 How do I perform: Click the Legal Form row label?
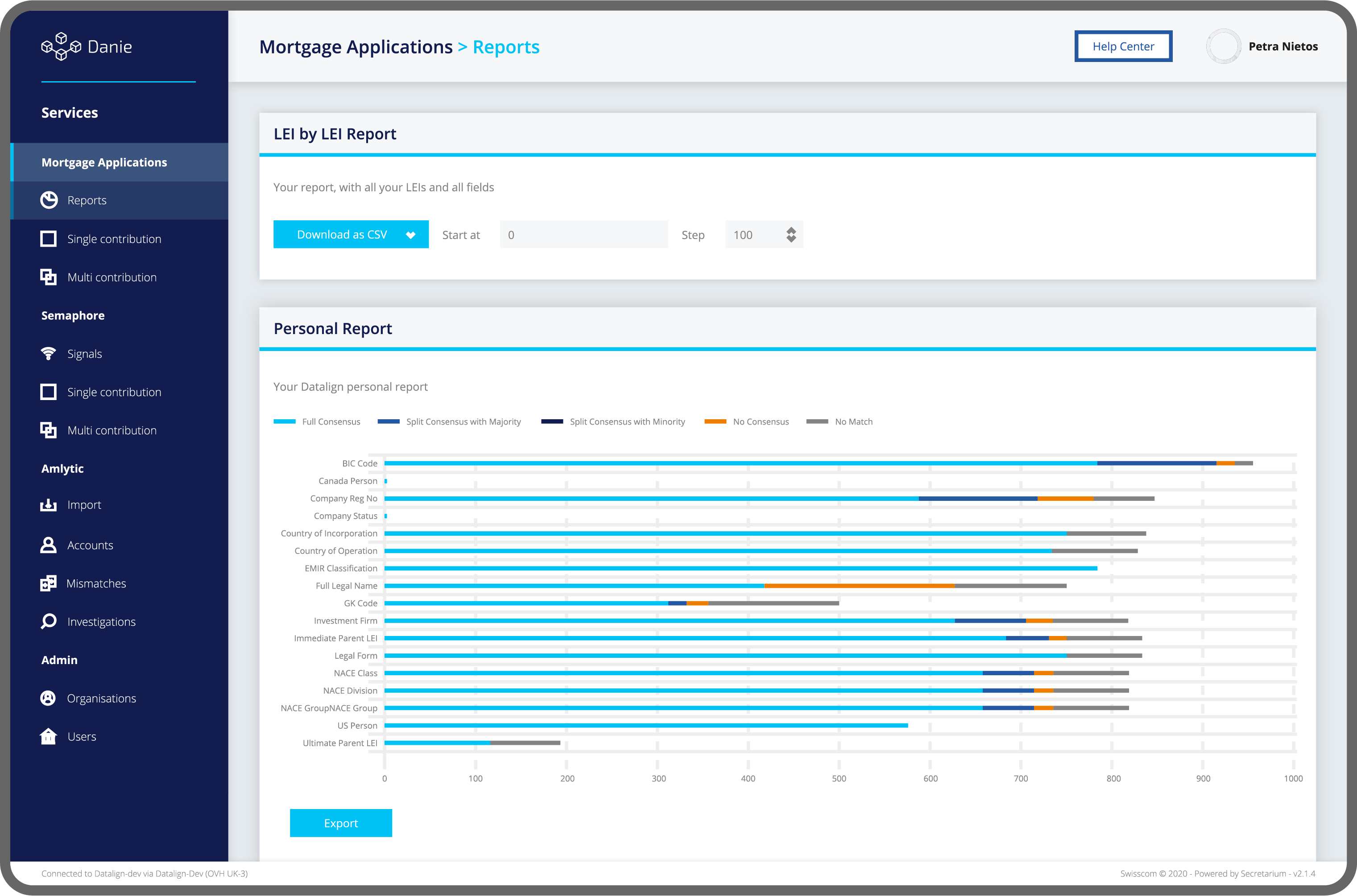pyautogui.click(x=356, y=656)
